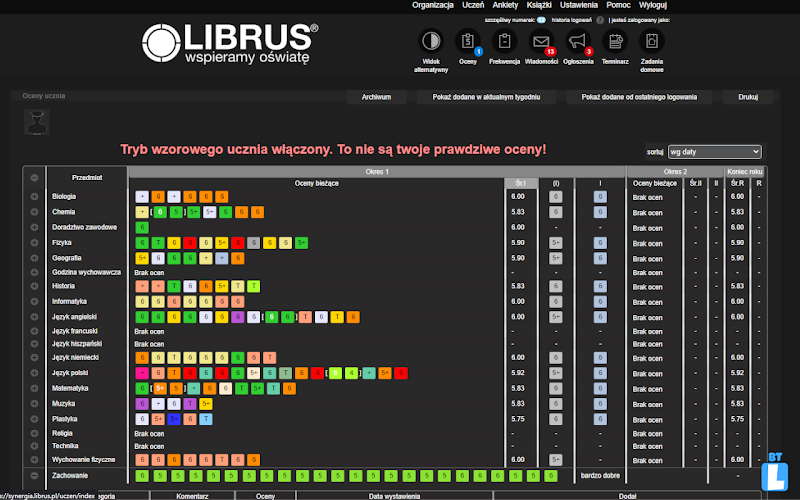Switch on Widok alternatywny contrast view

[x=430, y=42]
